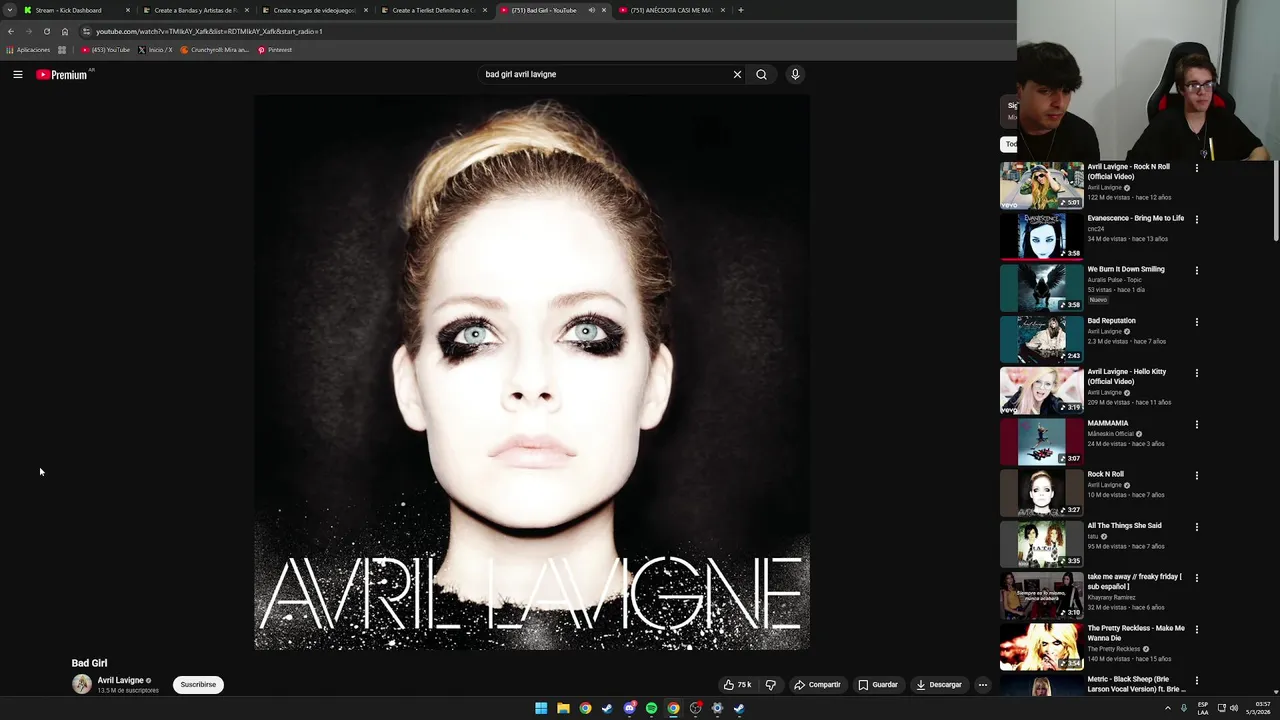Open Discord from the taskbar
The image size is (1280, 720).
[x=629, y=708]
